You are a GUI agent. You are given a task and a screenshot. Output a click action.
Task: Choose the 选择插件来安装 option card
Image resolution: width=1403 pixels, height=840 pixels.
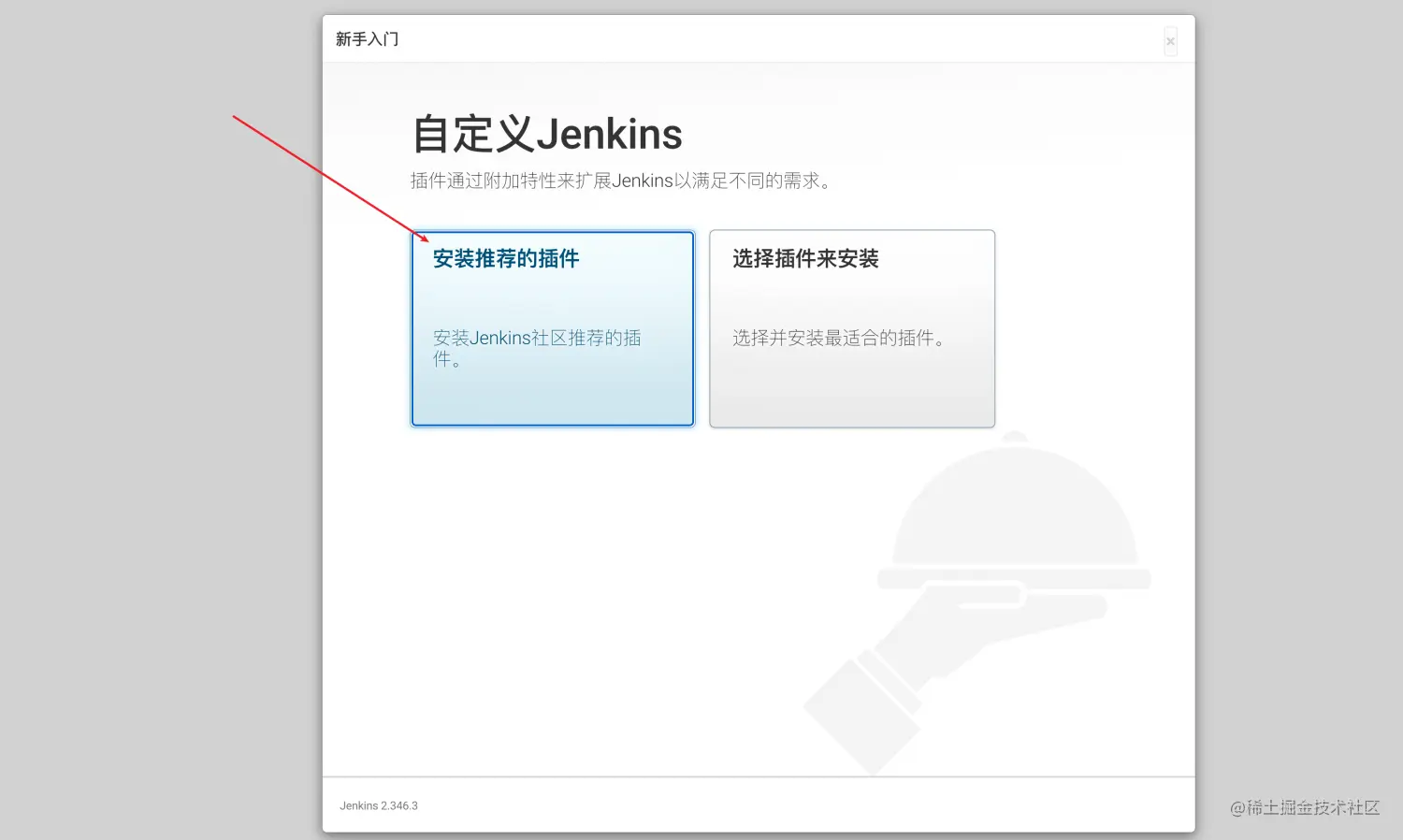pos(852,328)
